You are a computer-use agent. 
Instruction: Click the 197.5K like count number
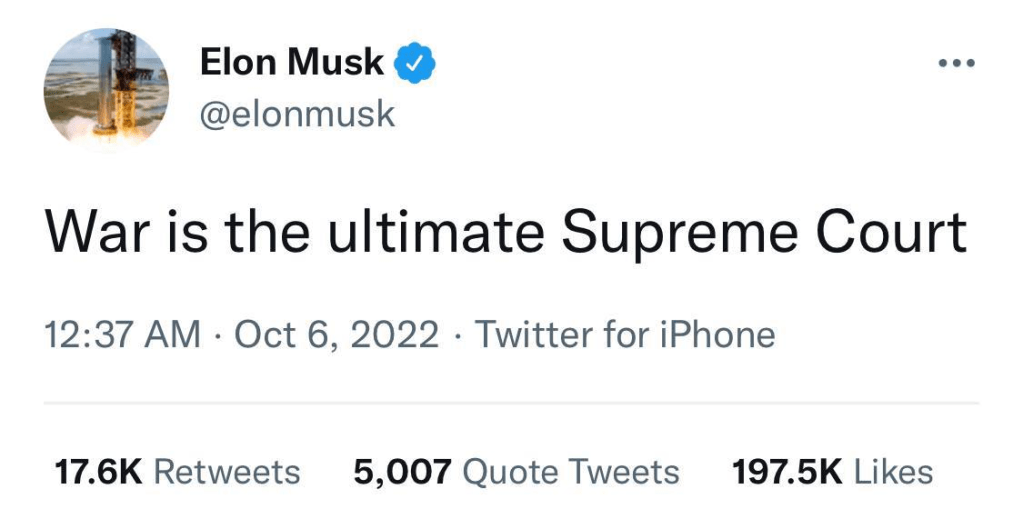coord(788,472)
